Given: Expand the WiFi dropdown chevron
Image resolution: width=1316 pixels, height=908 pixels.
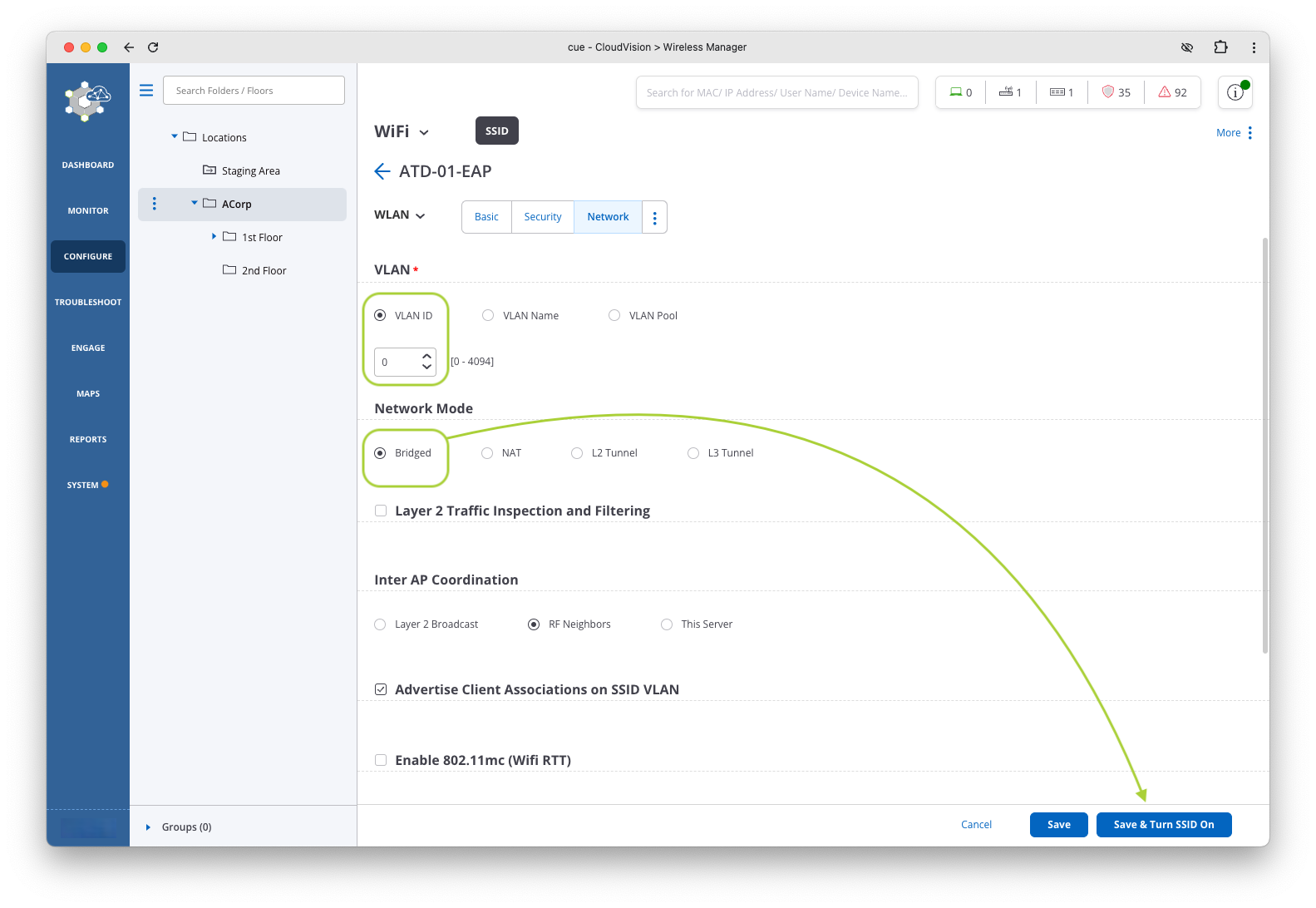Looking at the screenshot, I should 424,133.
